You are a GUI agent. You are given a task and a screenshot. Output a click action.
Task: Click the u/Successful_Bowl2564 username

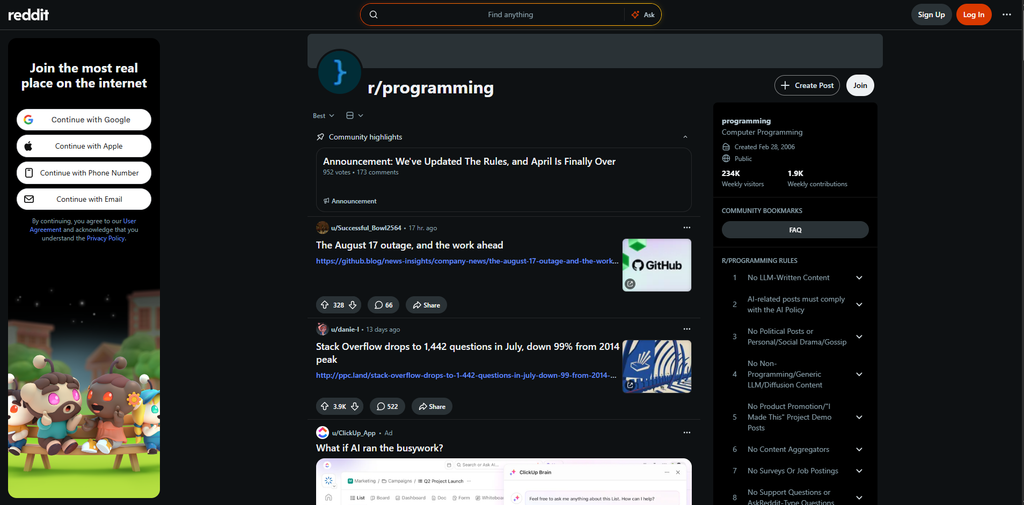[366, 228]
